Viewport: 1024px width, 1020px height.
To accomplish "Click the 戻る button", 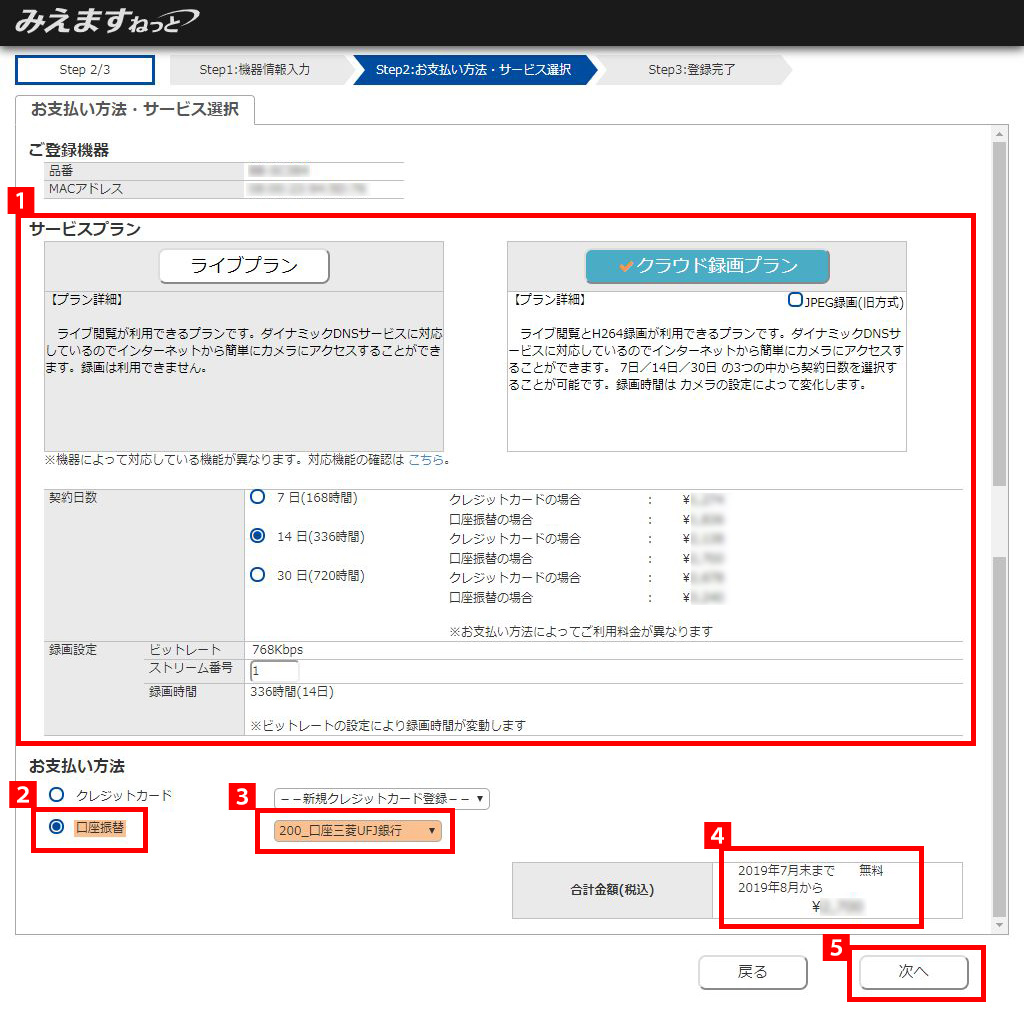I will [x=752, y=972].
